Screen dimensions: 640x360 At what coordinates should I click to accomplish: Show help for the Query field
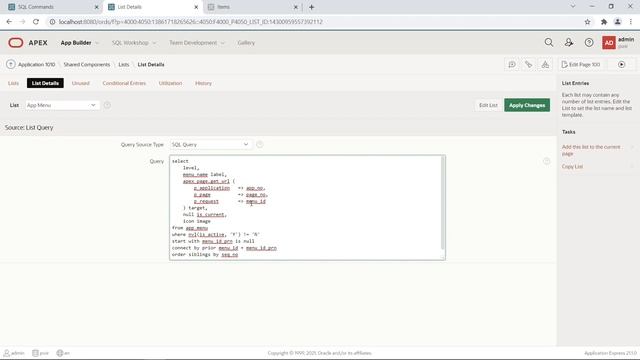click(x=547, y=161)
